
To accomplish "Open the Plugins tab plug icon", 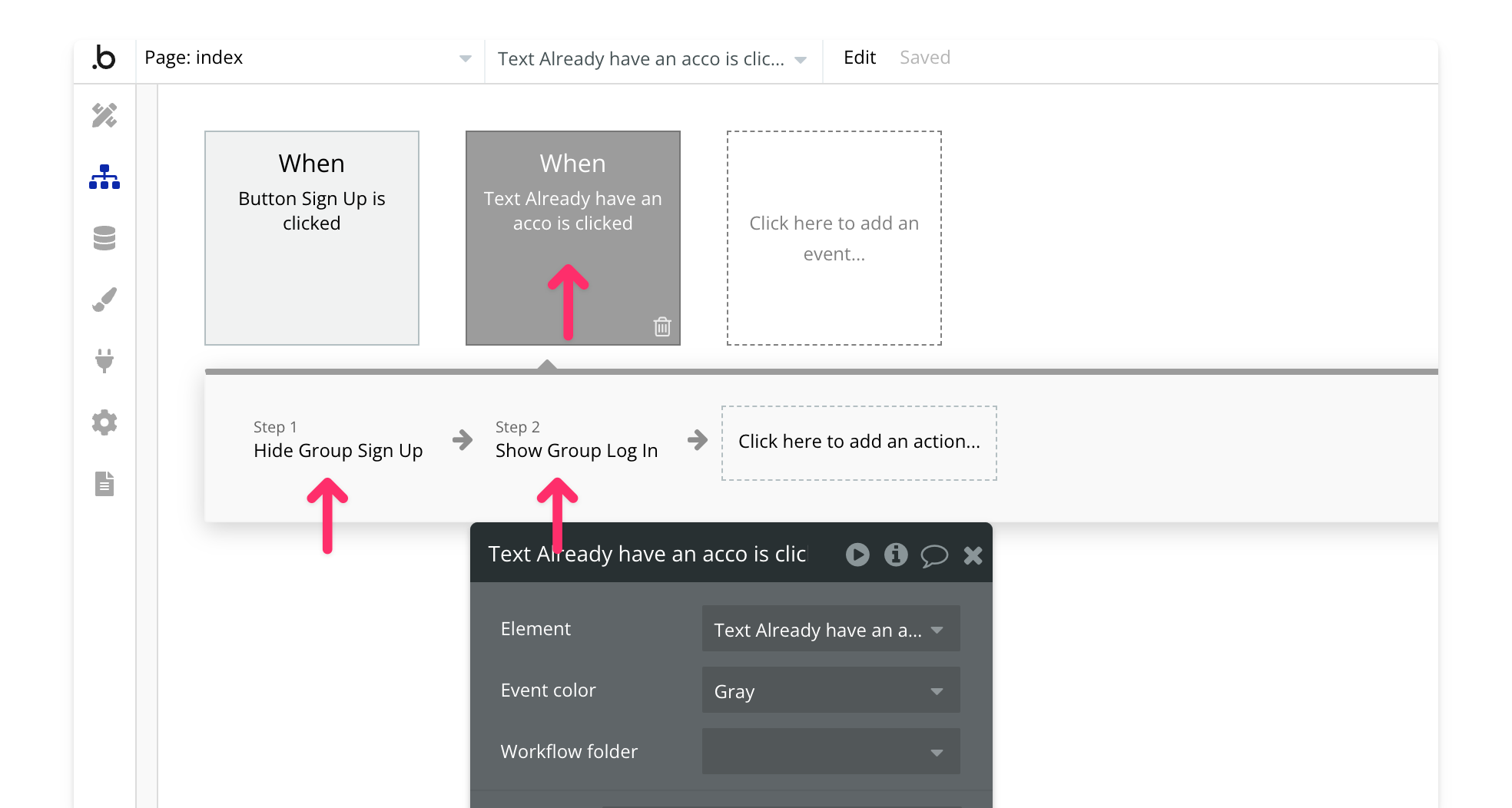I will (x=104, y=360).
